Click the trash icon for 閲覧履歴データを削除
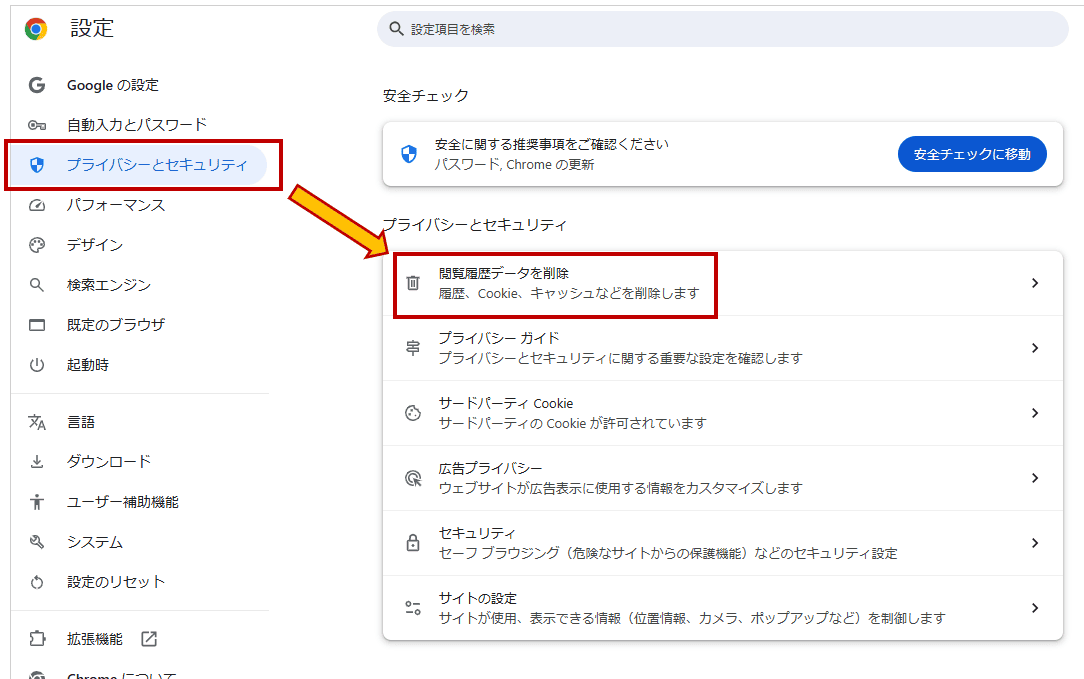Image resolution: width=1084 pixels, height=679 pixels. [x=413, y=283]
